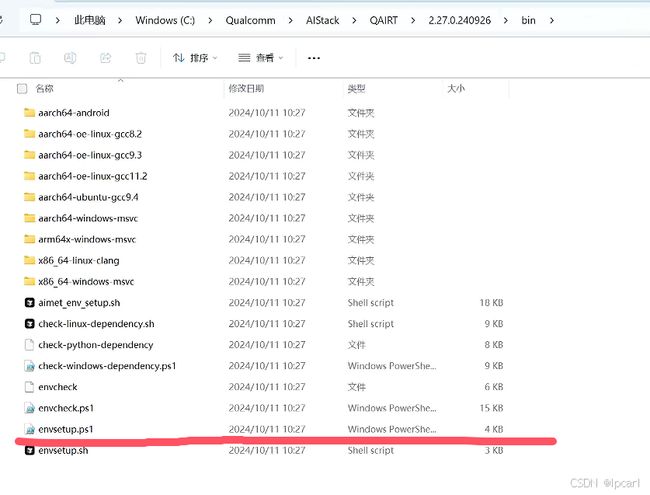
Task: Click the envsetup.ps1 PowerShell icon
Action: click(x=29, y=429)
